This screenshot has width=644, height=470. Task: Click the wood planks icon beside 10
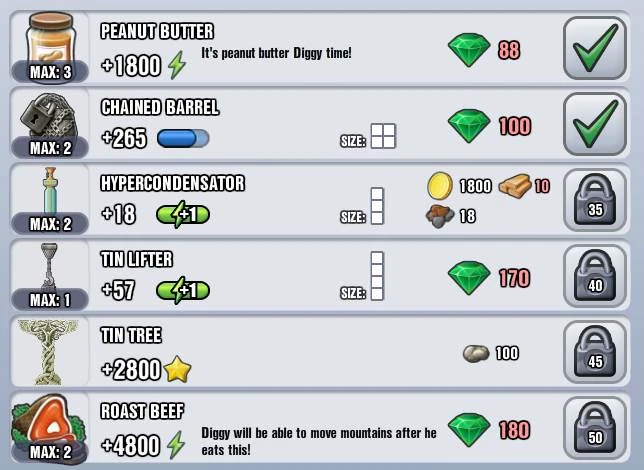click(515, 186)
